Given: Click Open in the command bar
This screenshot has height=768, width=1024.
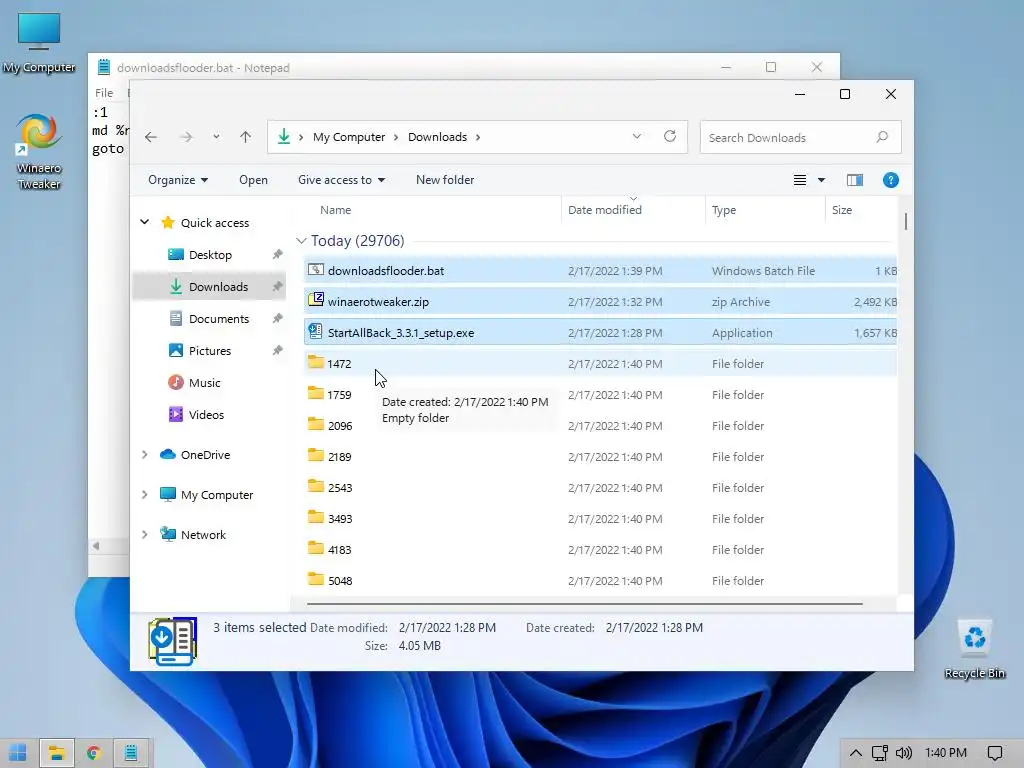Looking at the screenshot, I should [253, 180].
